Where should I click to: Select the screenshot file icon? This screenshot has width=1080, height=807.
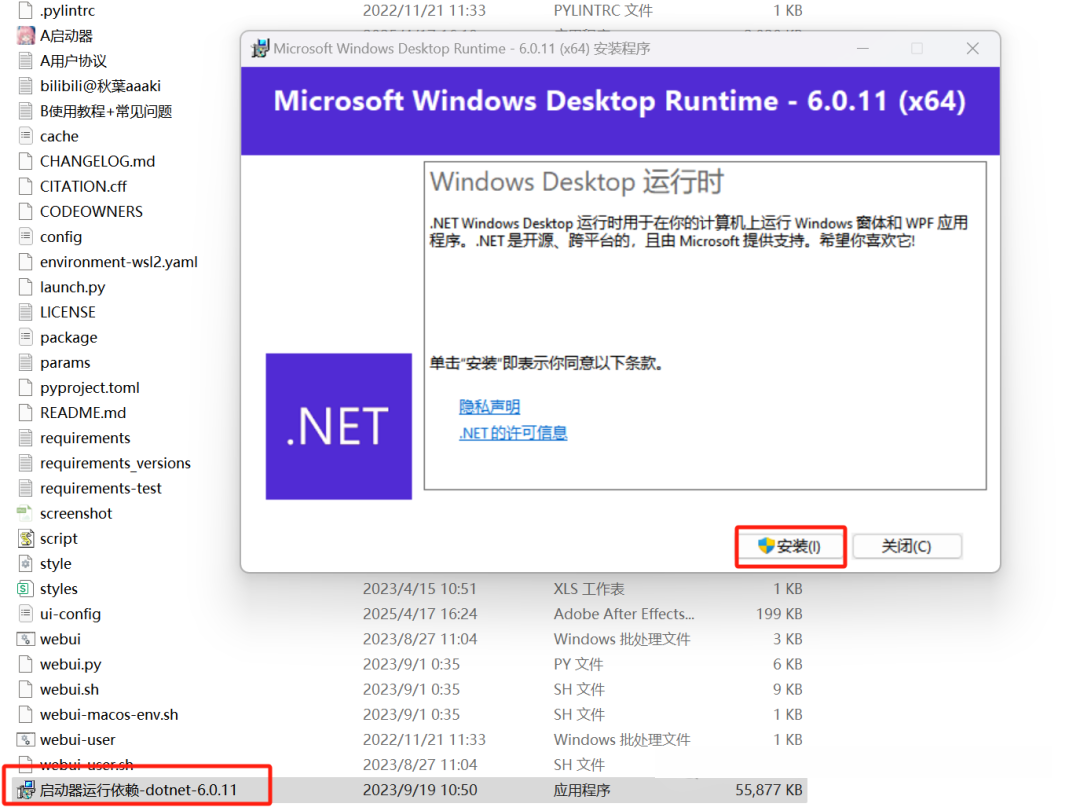[x=25, y=513]
